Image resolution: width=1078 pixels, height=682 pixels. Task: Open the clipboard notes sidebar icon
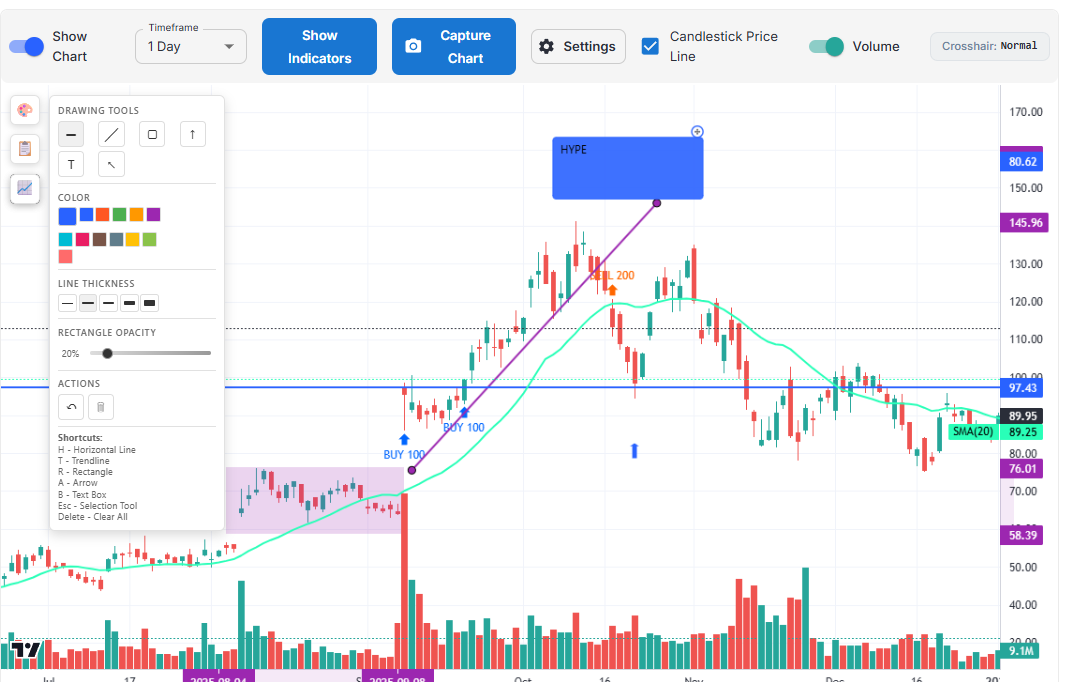click(x=25, y=149)
